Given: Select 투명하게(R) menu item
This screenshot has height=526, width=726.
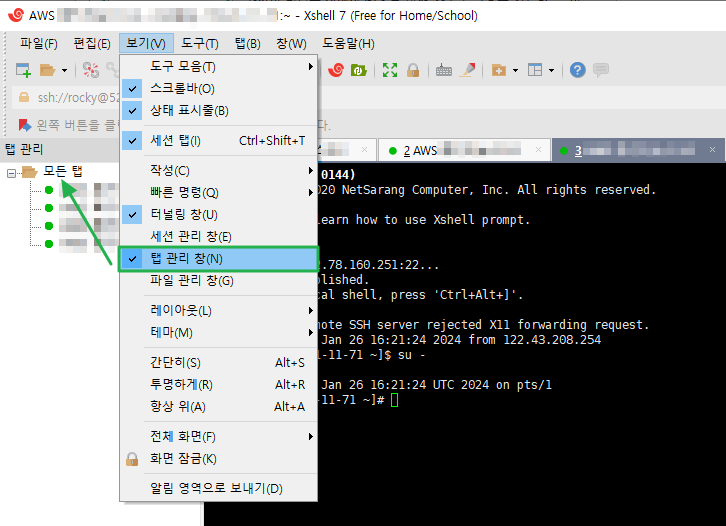Looking at the screenshot, I should 219,384.
